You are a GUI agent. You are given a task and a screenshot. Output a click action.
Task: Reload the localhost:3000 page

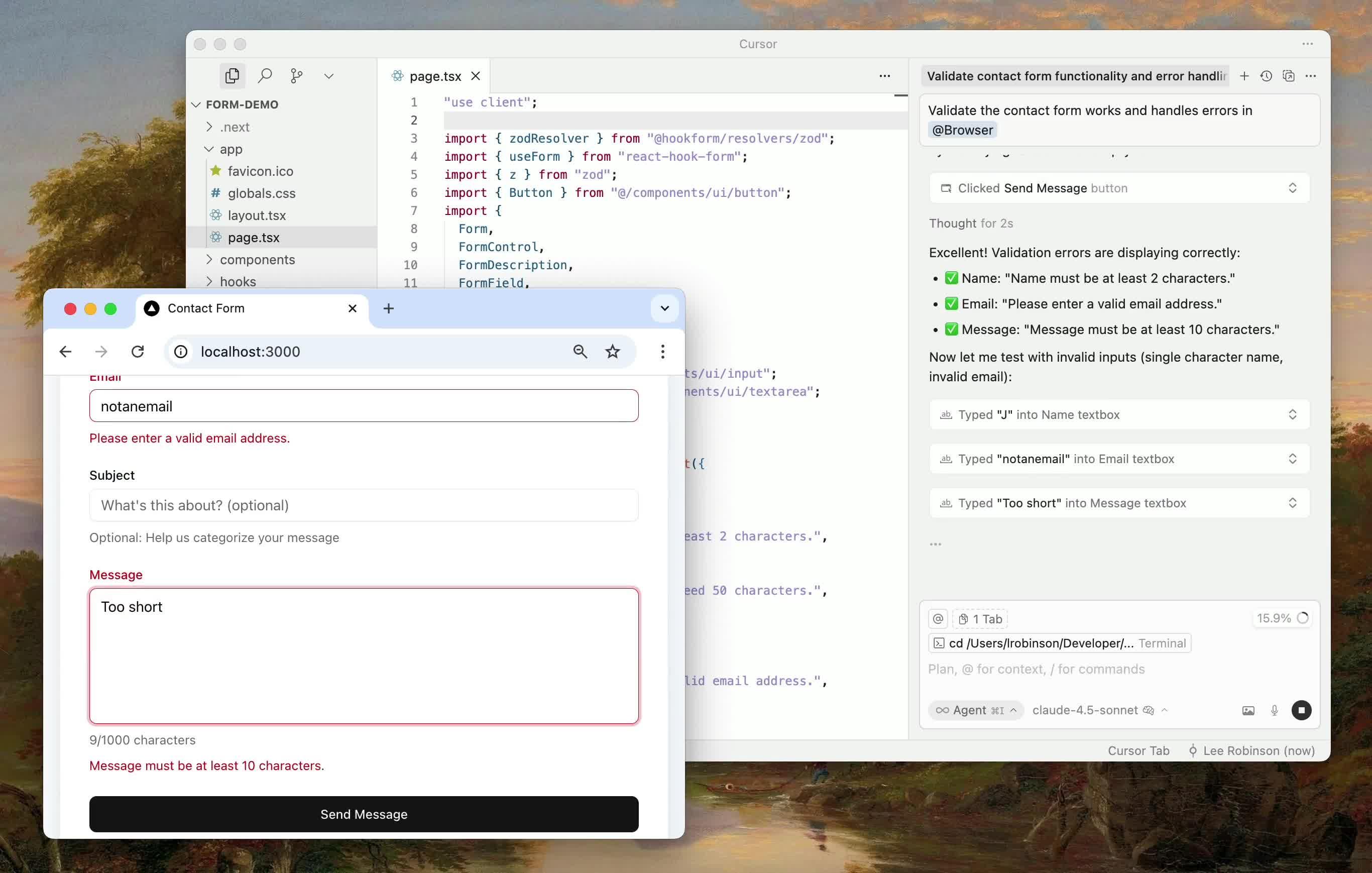click(x=137, y=352)
